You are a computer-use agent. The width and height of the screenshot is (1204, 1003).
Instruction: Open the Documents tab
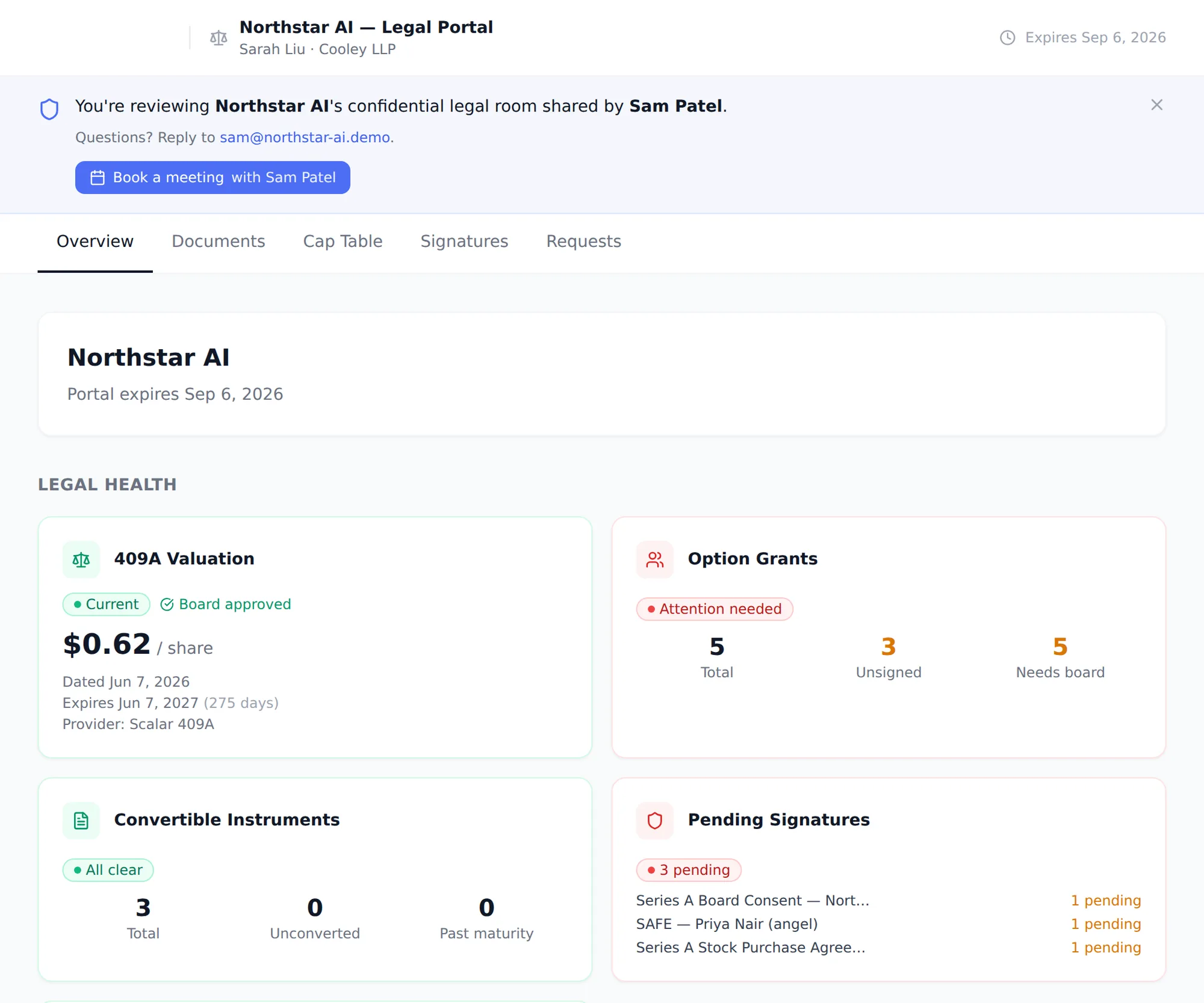click(219, 241)
